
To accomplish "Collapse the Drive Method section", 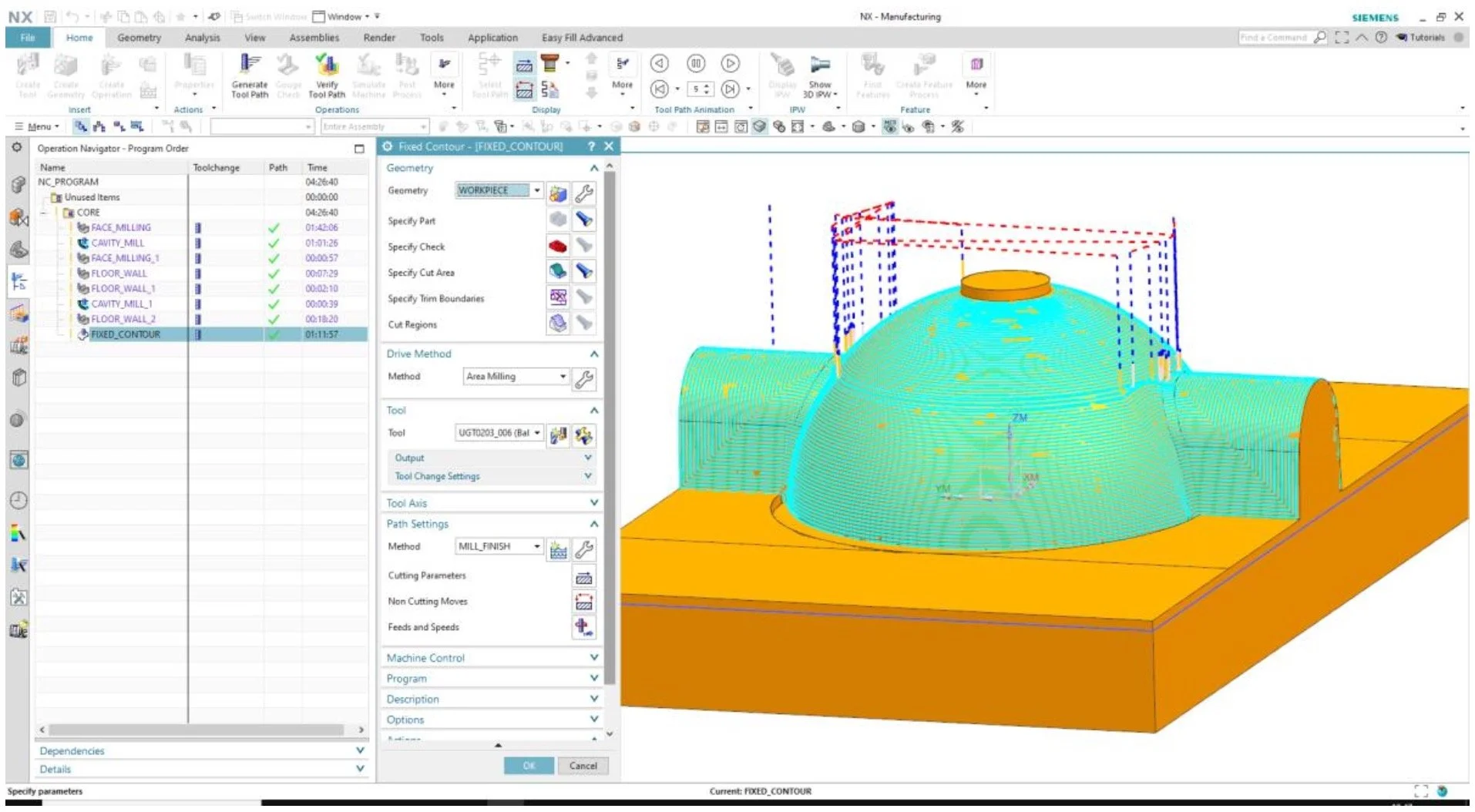I will click(593, 354).
